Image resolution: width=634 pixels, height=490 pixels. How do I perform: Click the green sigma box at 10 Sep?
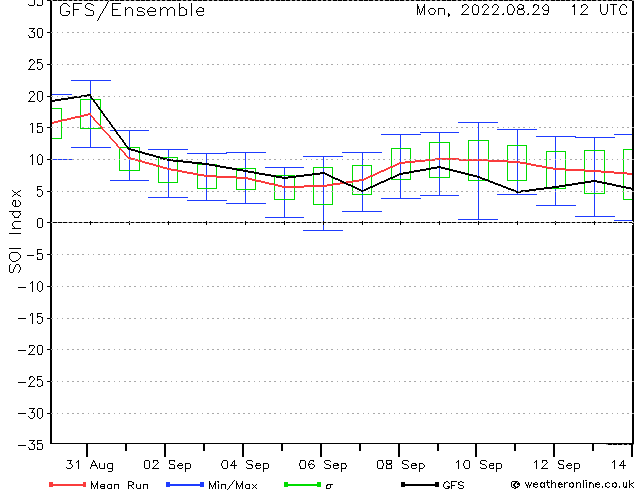pyautogui.click(x=478, y=160)
